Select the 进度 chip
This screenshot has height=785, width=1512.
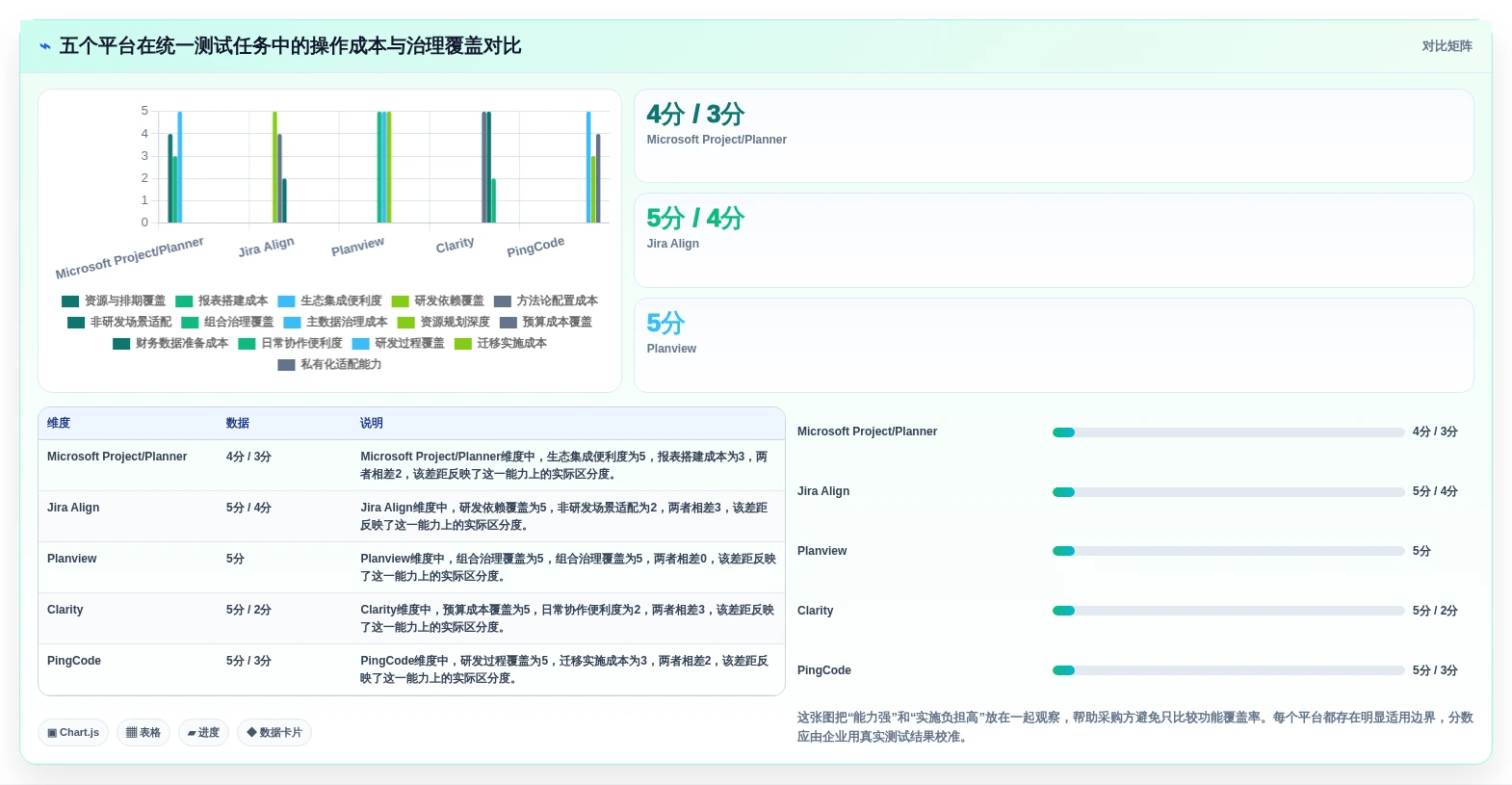pyautogui.click(x=203, y=733)
